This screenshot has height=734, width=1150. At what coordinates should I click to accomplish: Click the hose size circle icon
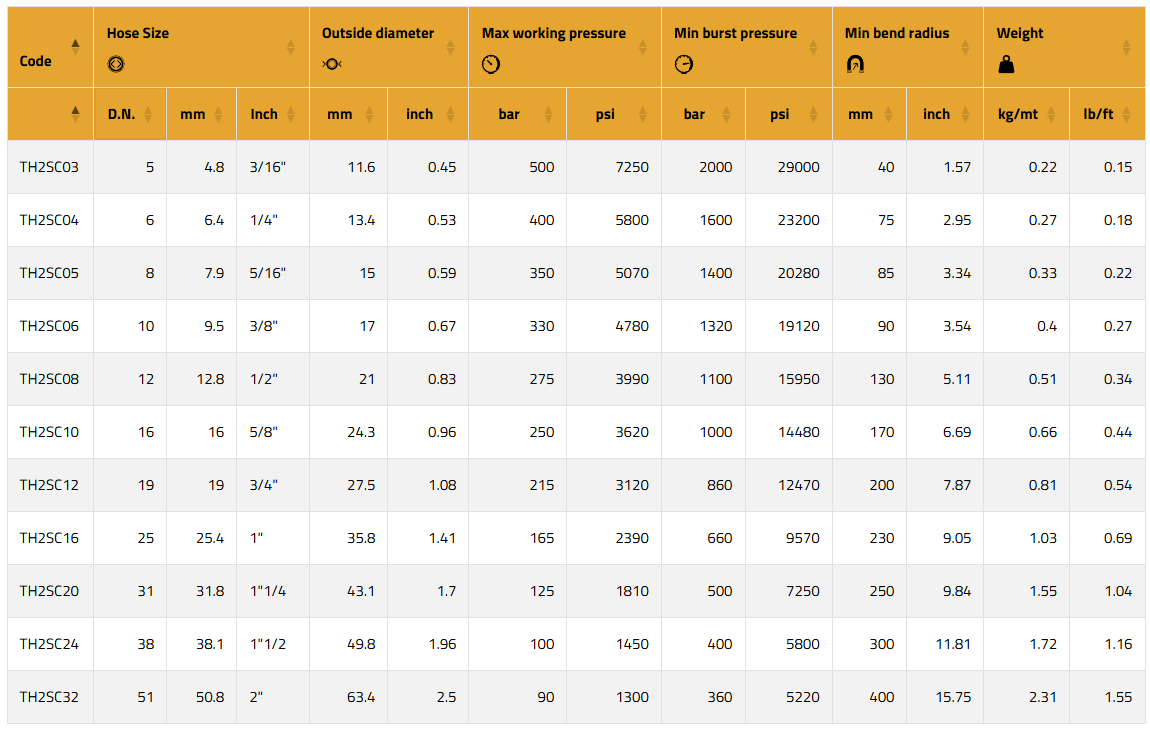pos(116,64)
